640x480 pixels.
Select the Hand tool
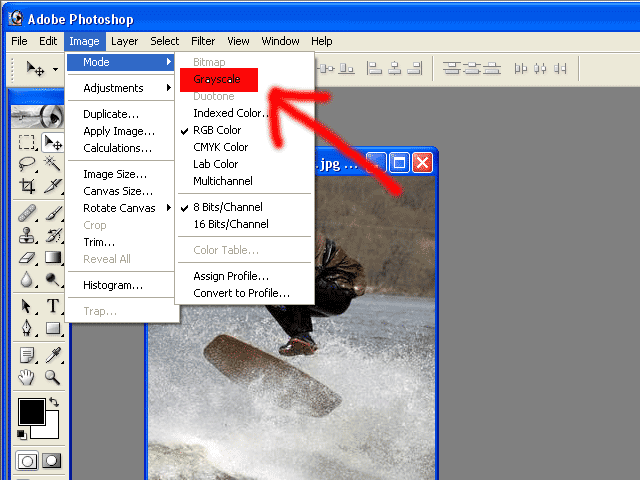(27, 377)
